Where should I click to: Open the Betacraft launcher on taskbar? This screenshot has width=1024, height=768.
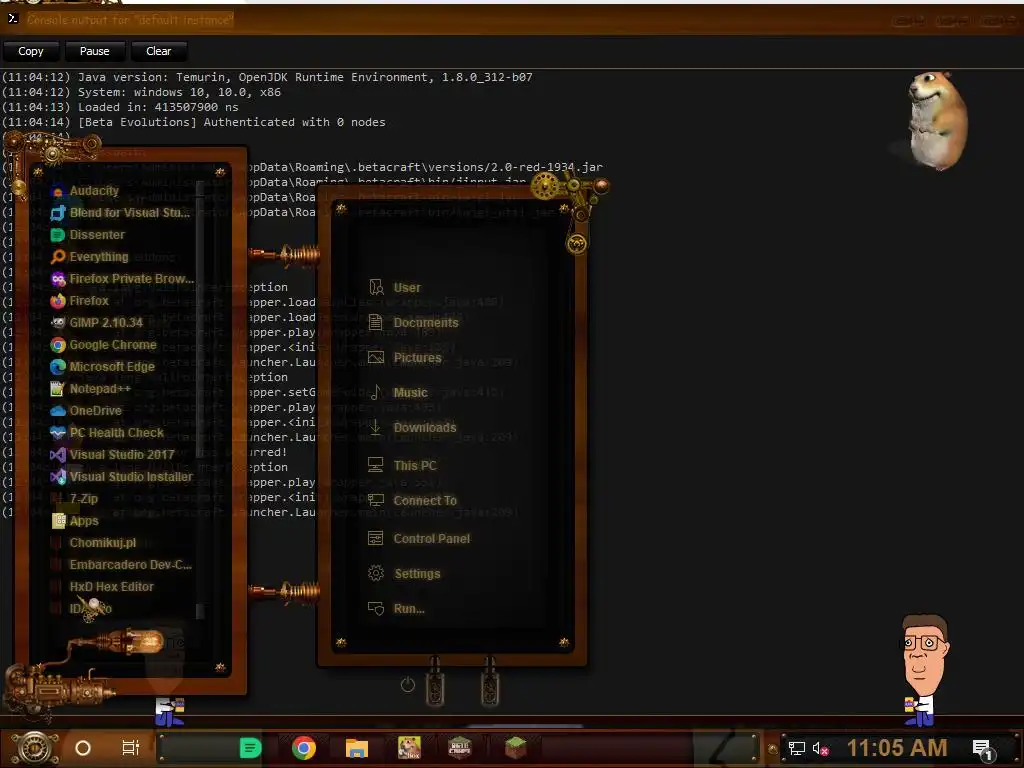[x=460, y=747]
